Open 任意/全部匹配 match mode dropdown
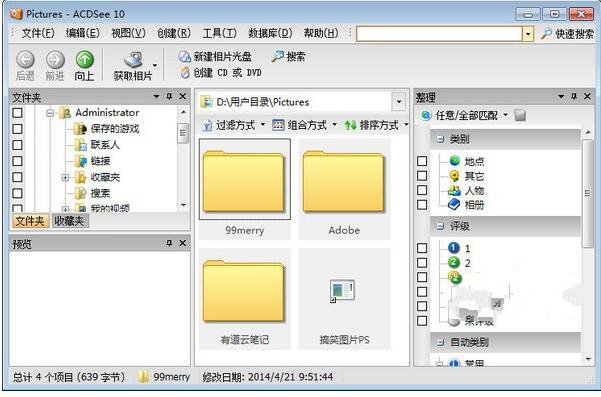Screen dimensions: 601x397 click(x=506, y=115)
